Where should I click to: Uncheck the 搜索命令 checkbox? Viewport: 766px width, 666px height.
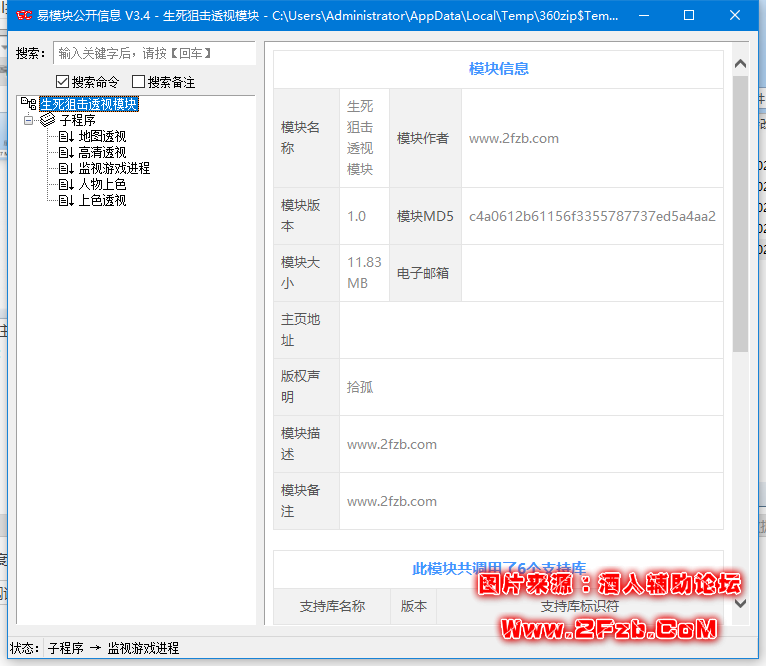click(63, 82)
